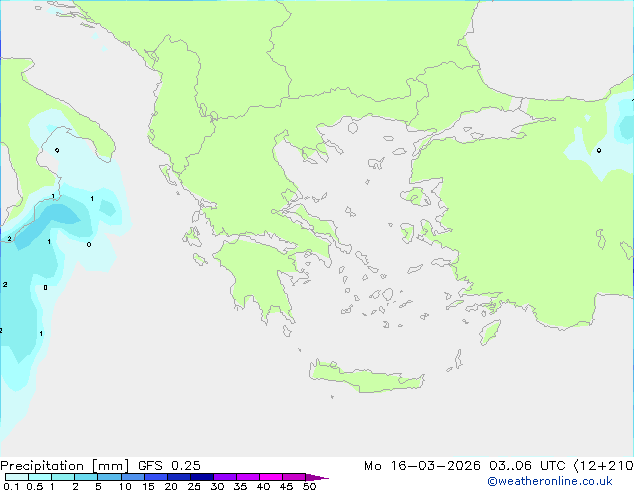Click the 'GFS 0.25' model label

169,466
